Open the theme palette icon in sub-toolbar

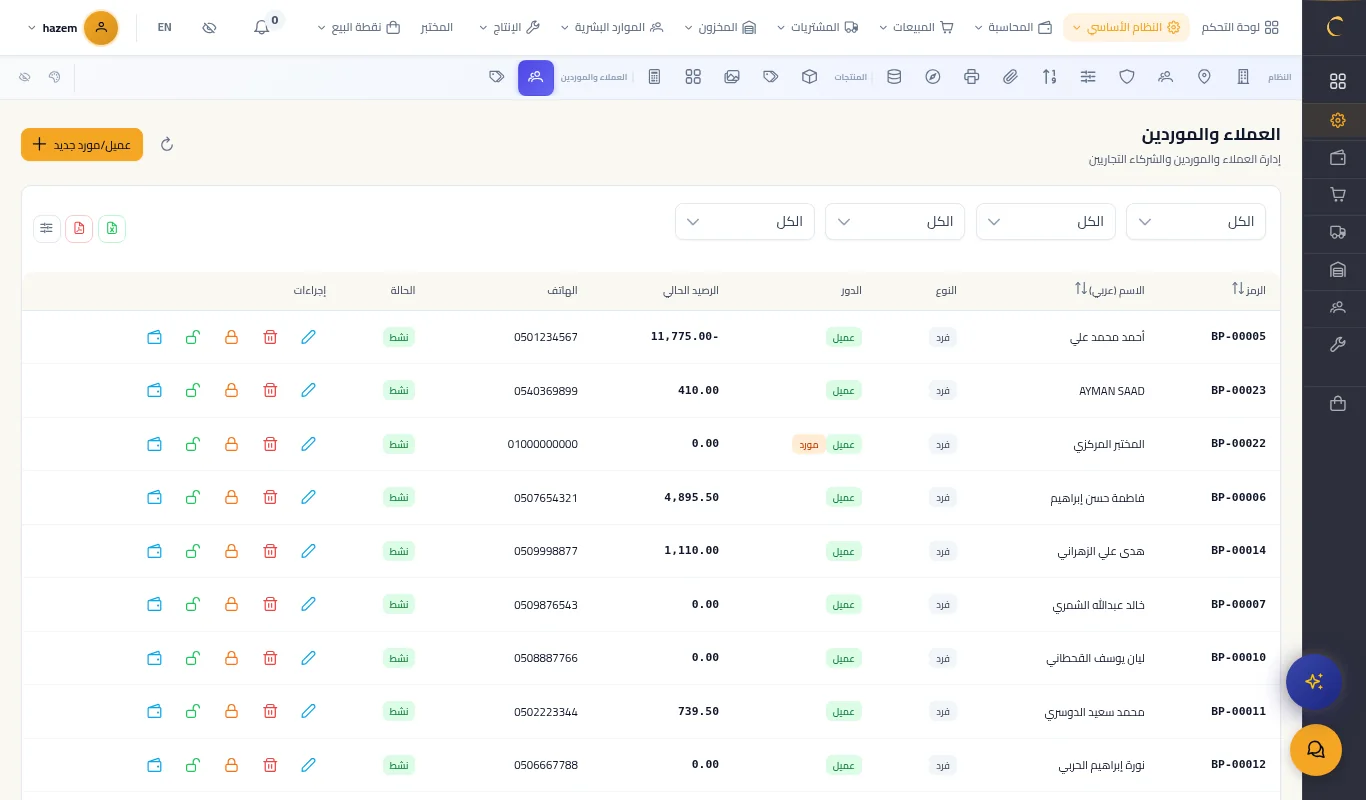[x=54, y=77]
